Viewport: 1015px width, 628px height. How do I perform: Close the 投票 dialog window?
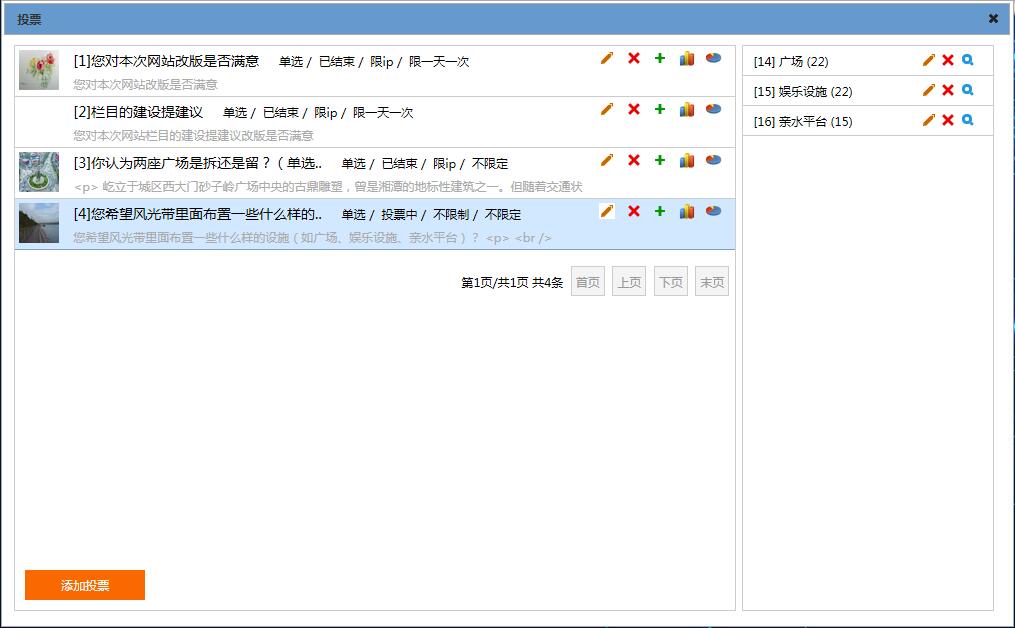point(993,18)
